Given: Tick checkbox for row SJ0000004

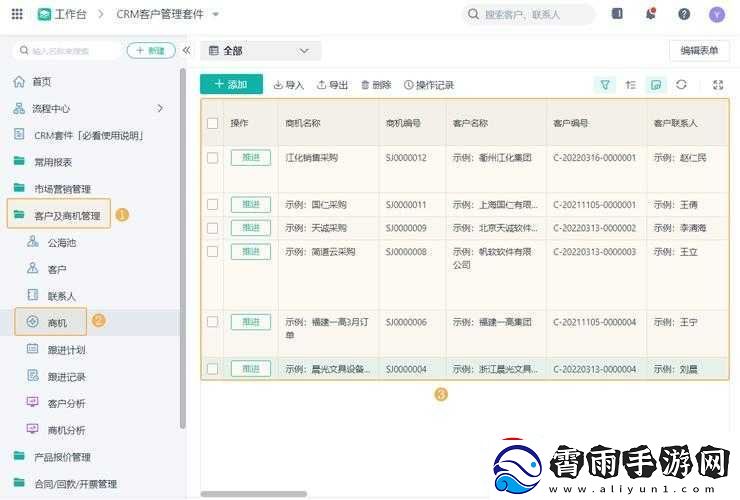Looking at the screenshot, I should (212, 369).
